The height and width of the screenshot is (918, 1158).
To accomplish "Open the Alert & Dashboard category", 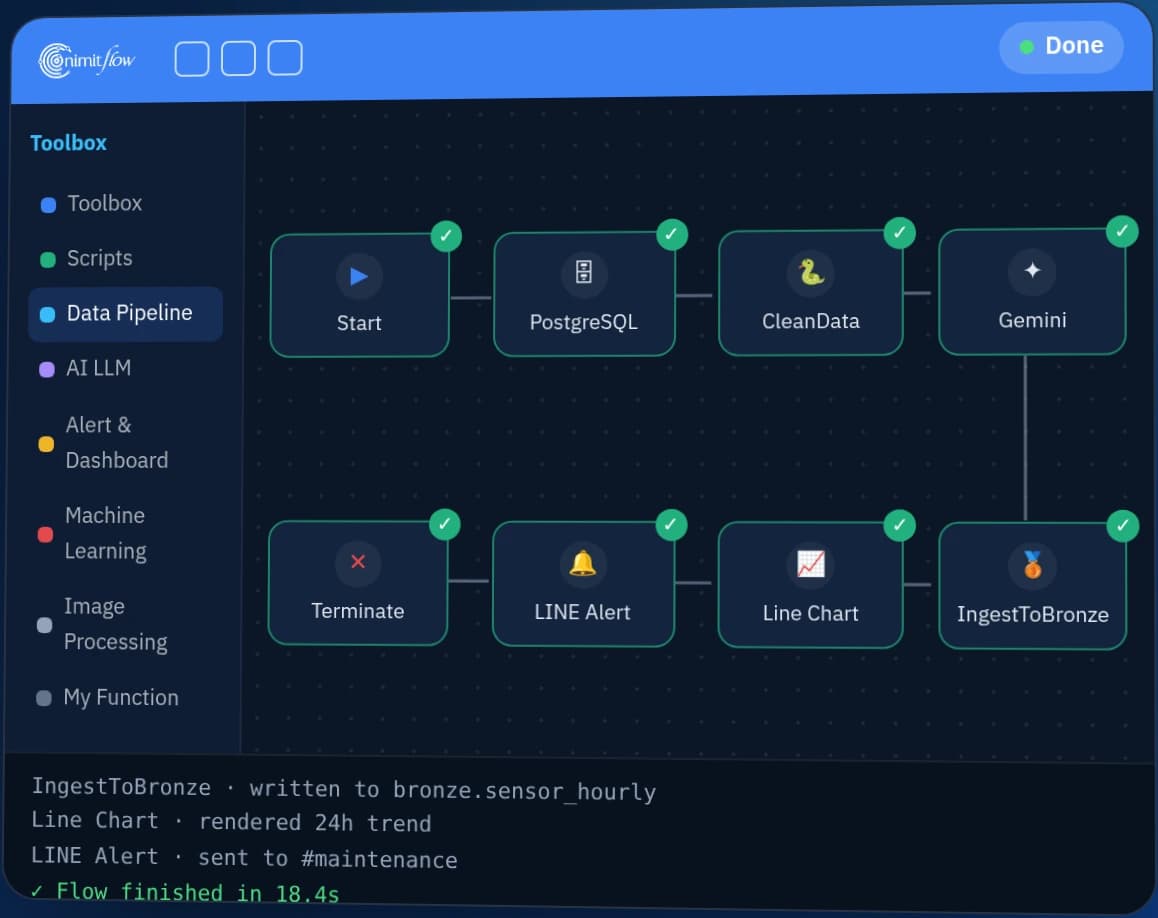I will [x=123, y=443].
